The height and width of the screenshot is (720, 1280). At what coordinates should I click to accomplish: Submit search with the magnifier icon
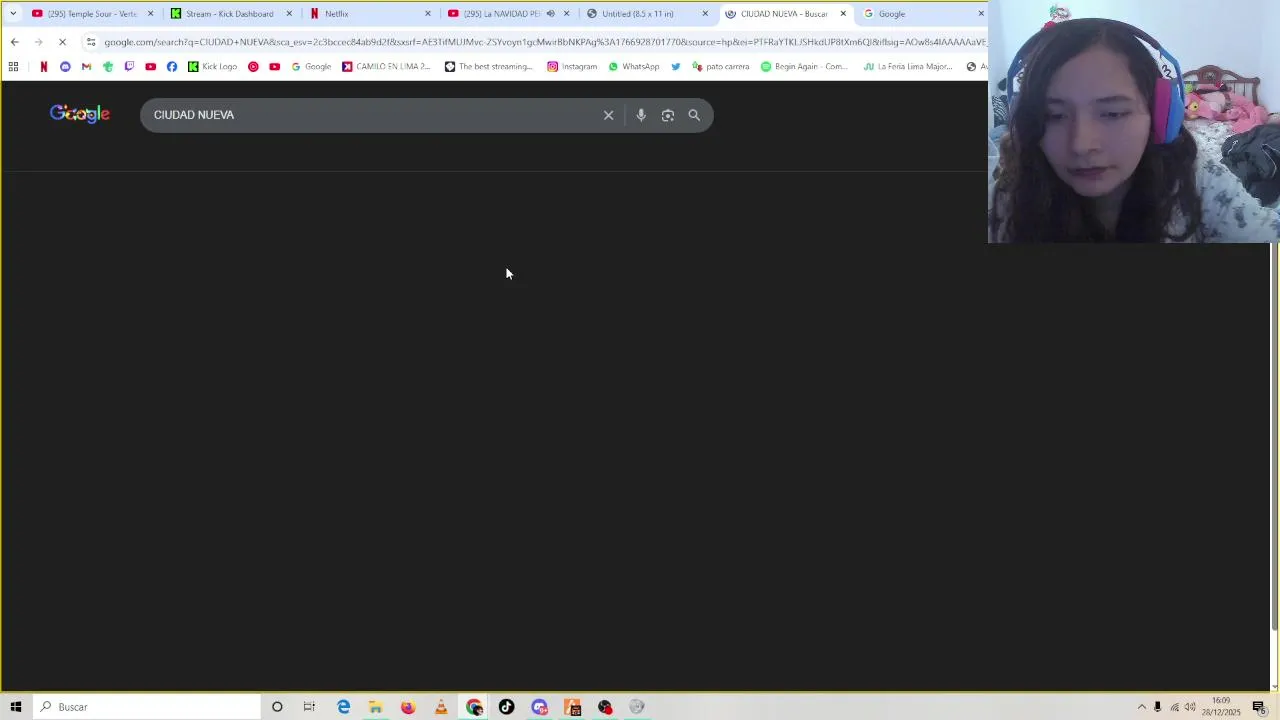694,115
